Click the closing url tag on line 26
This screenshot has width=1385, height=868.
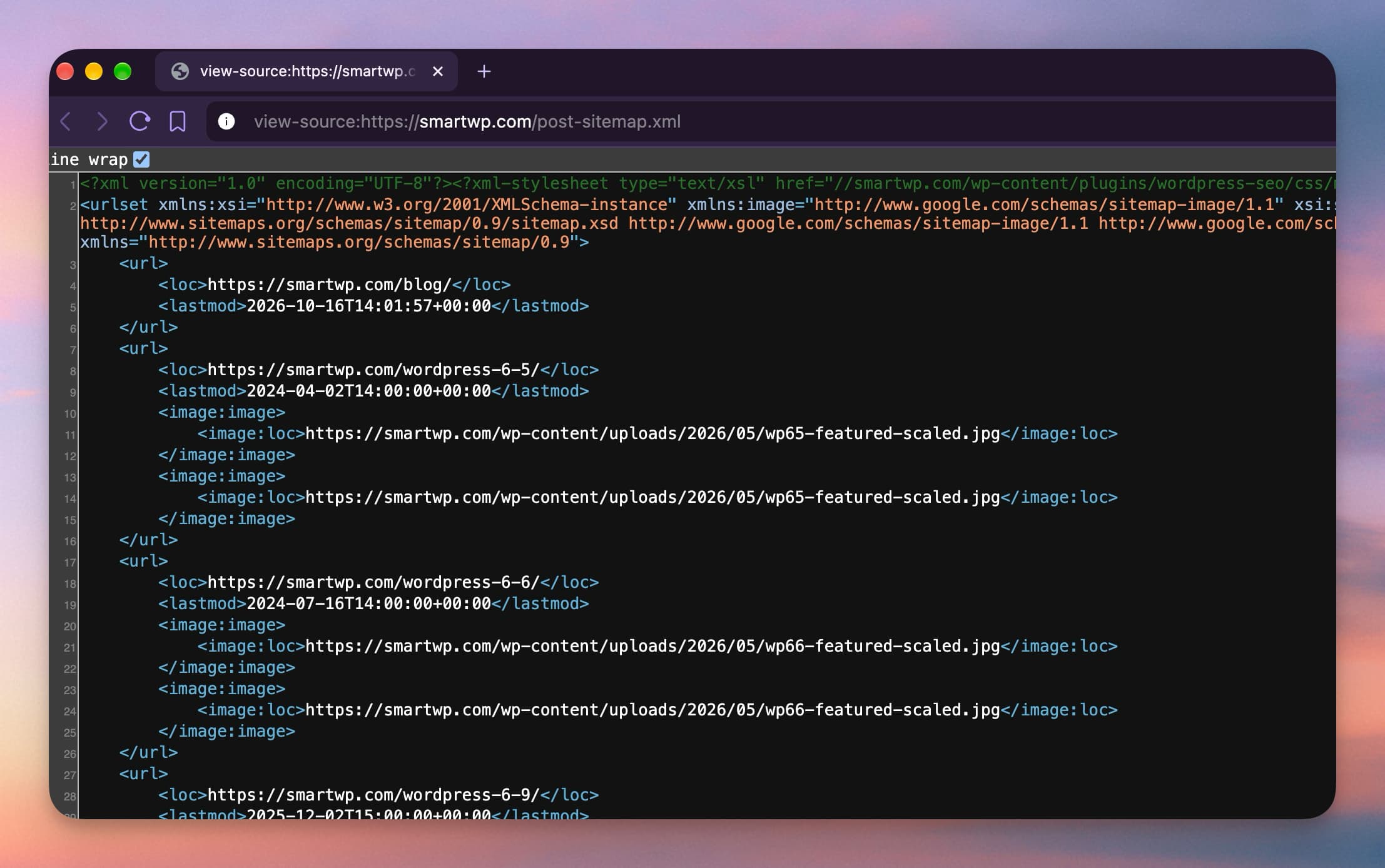click(x=149, y=752)
